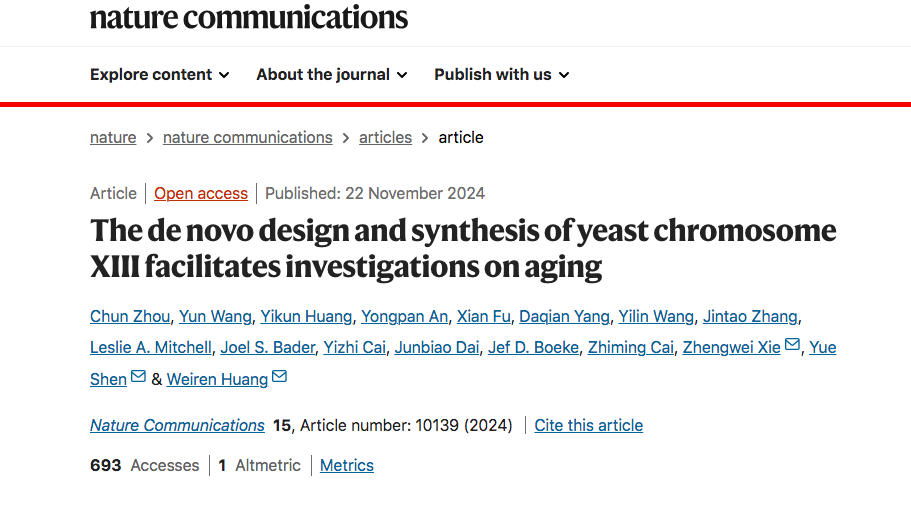
Task: Go to the nature breadcrumb link
Action: coord(113,138)
